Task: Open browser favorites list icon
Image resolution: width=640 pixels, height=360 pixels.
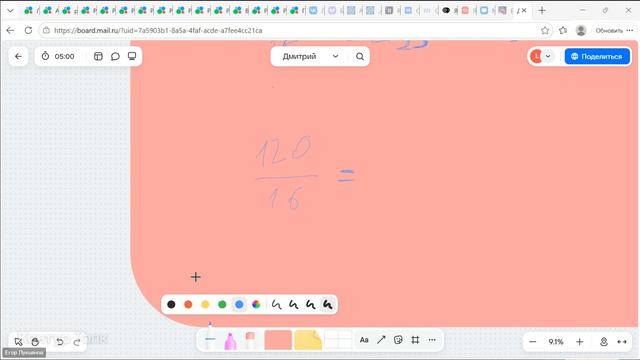Action: (x=563, y=31)
